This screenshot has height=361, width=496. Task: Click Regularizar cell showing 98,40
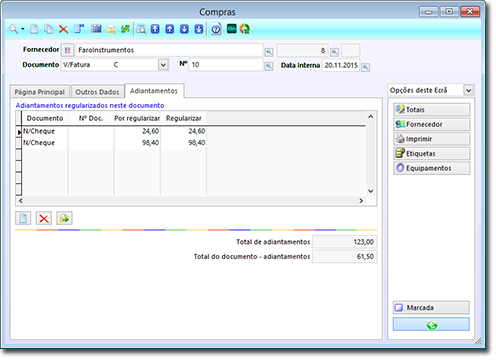(183, 143)
